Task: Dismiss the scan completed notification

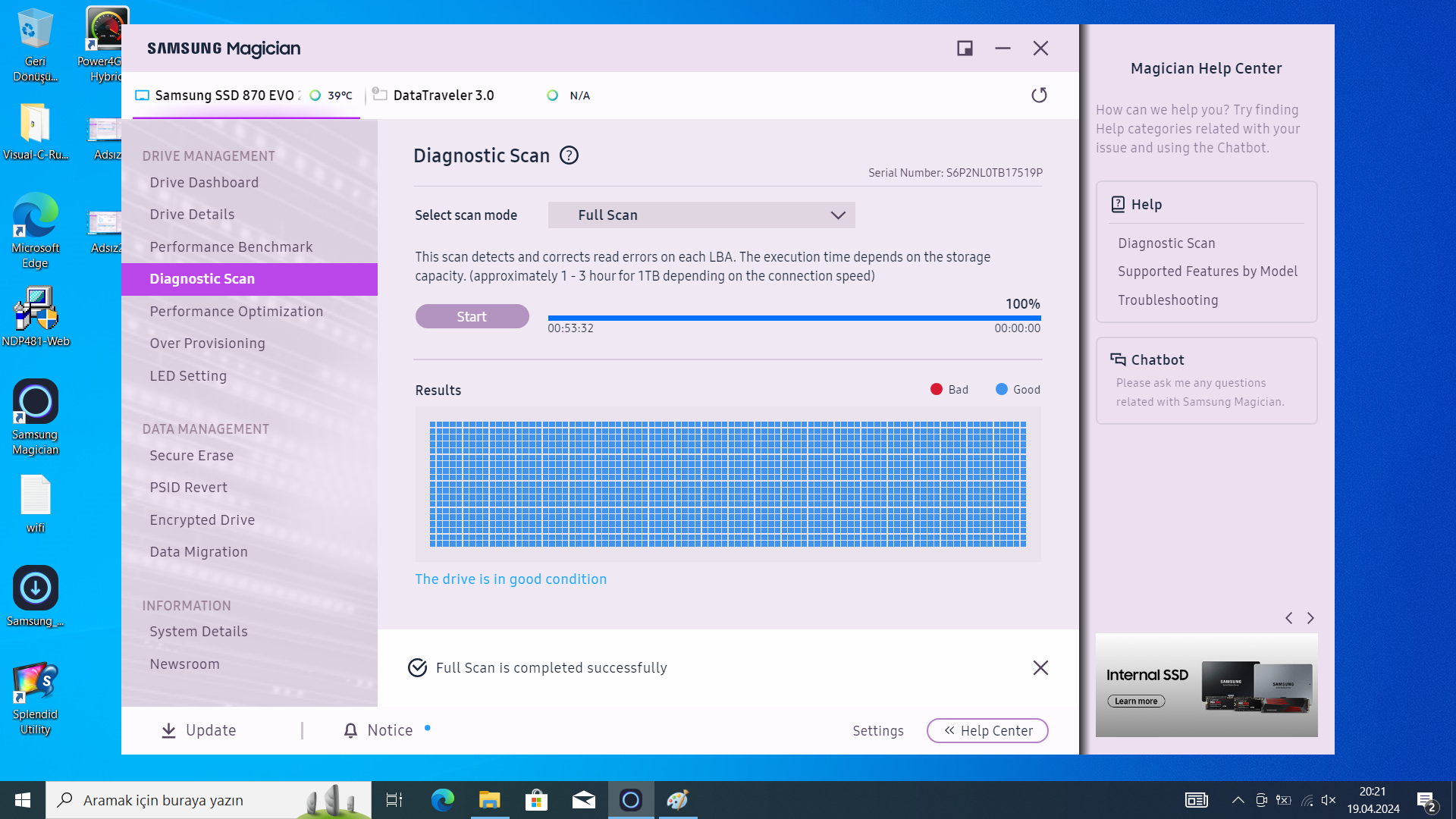Action: tap(1040, 667)
